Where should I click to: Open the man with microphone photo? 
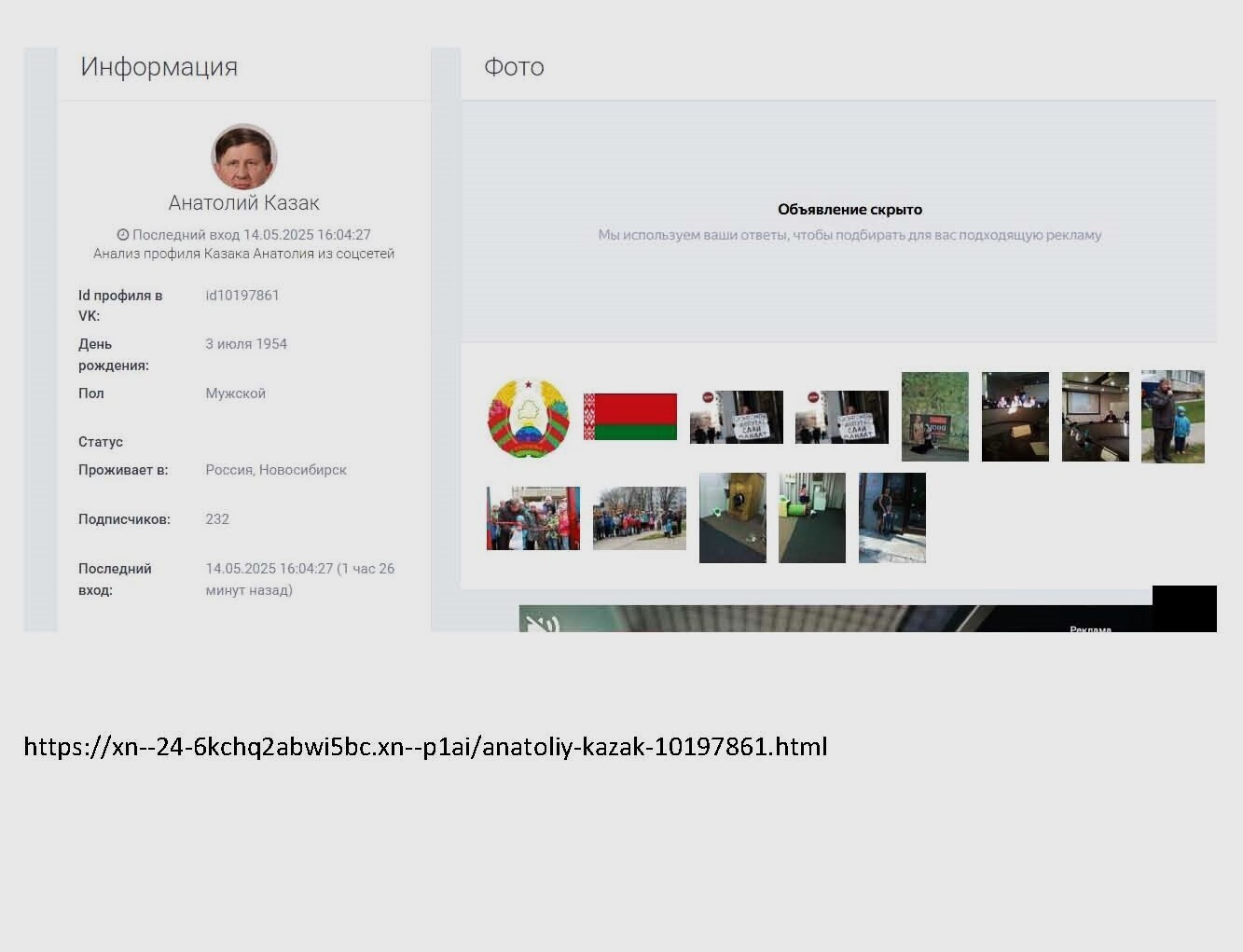pyautogui.click(x=1173, y=417)
